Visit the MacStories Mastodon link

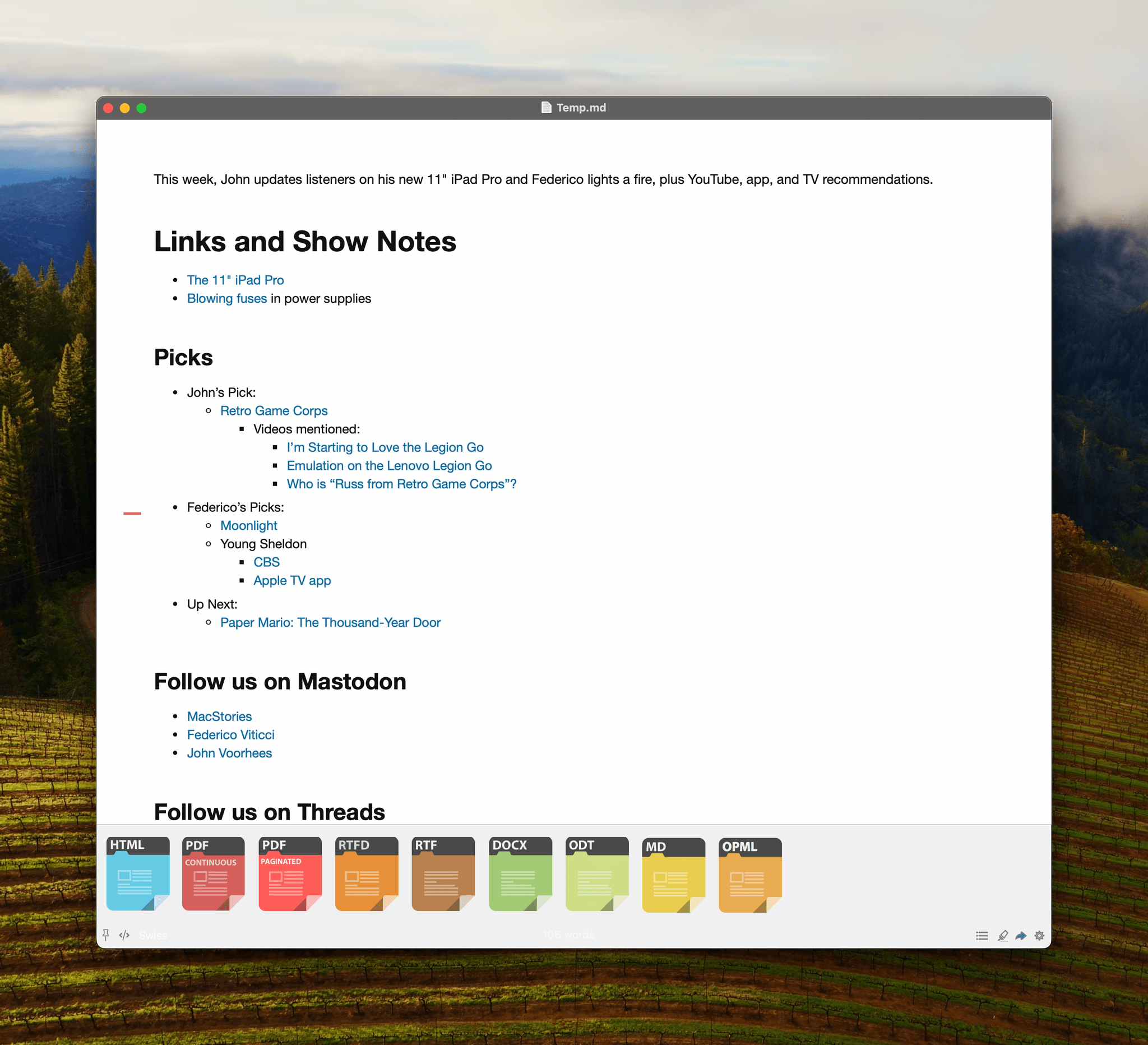click(x=219, y=716)
